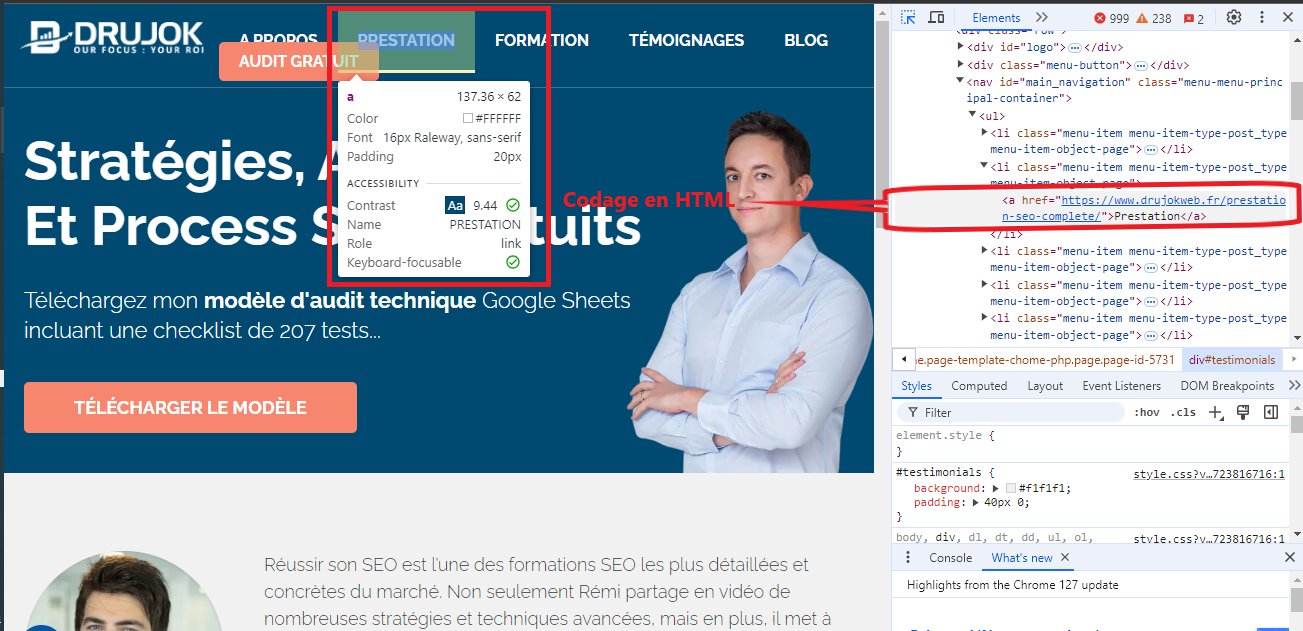The image size is (1303, 631).
Task: Activate the inspect element picker icon
Action: click(908, 17)
